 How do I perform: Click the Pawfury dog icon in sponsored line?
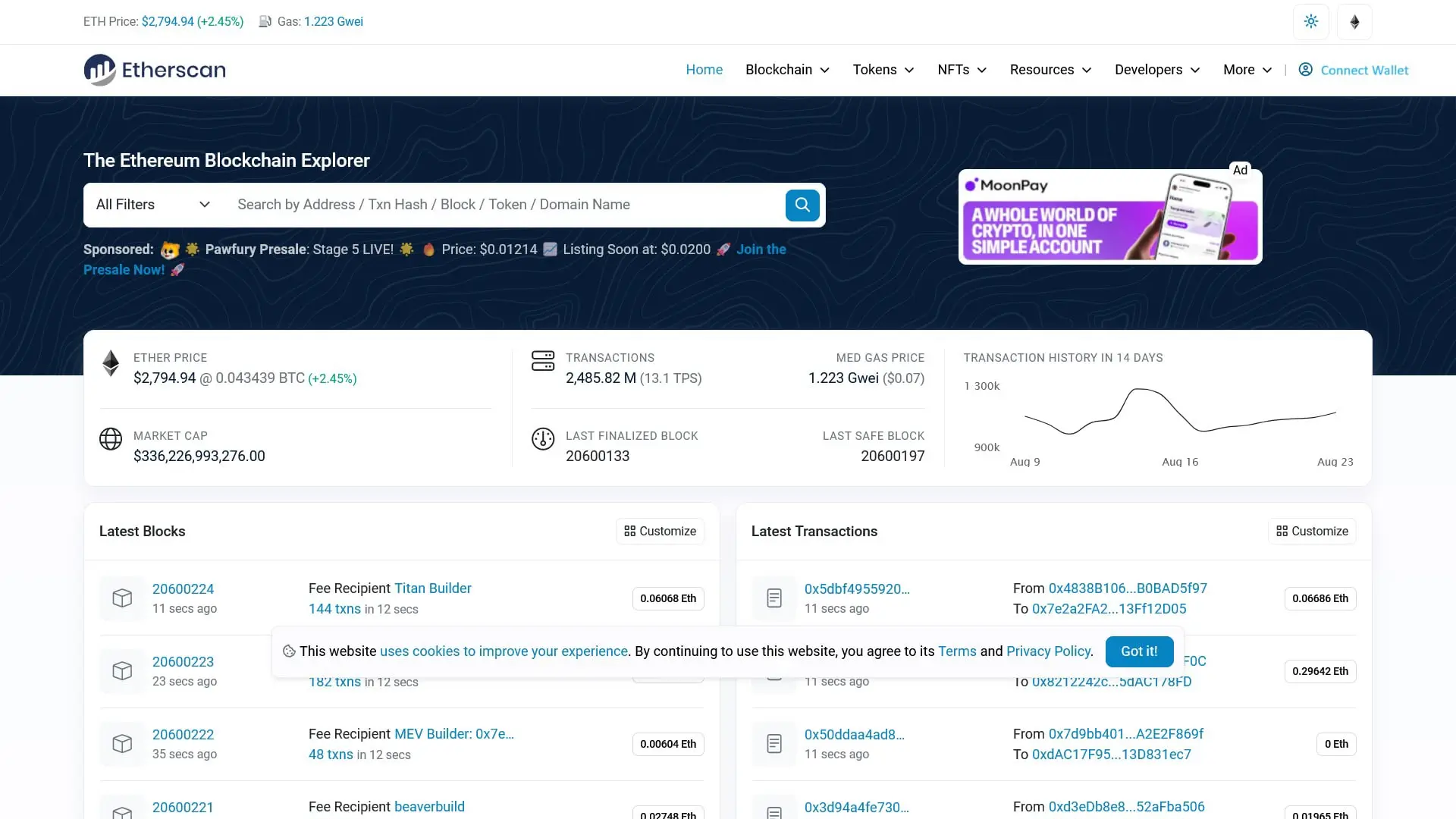point(170,249)
